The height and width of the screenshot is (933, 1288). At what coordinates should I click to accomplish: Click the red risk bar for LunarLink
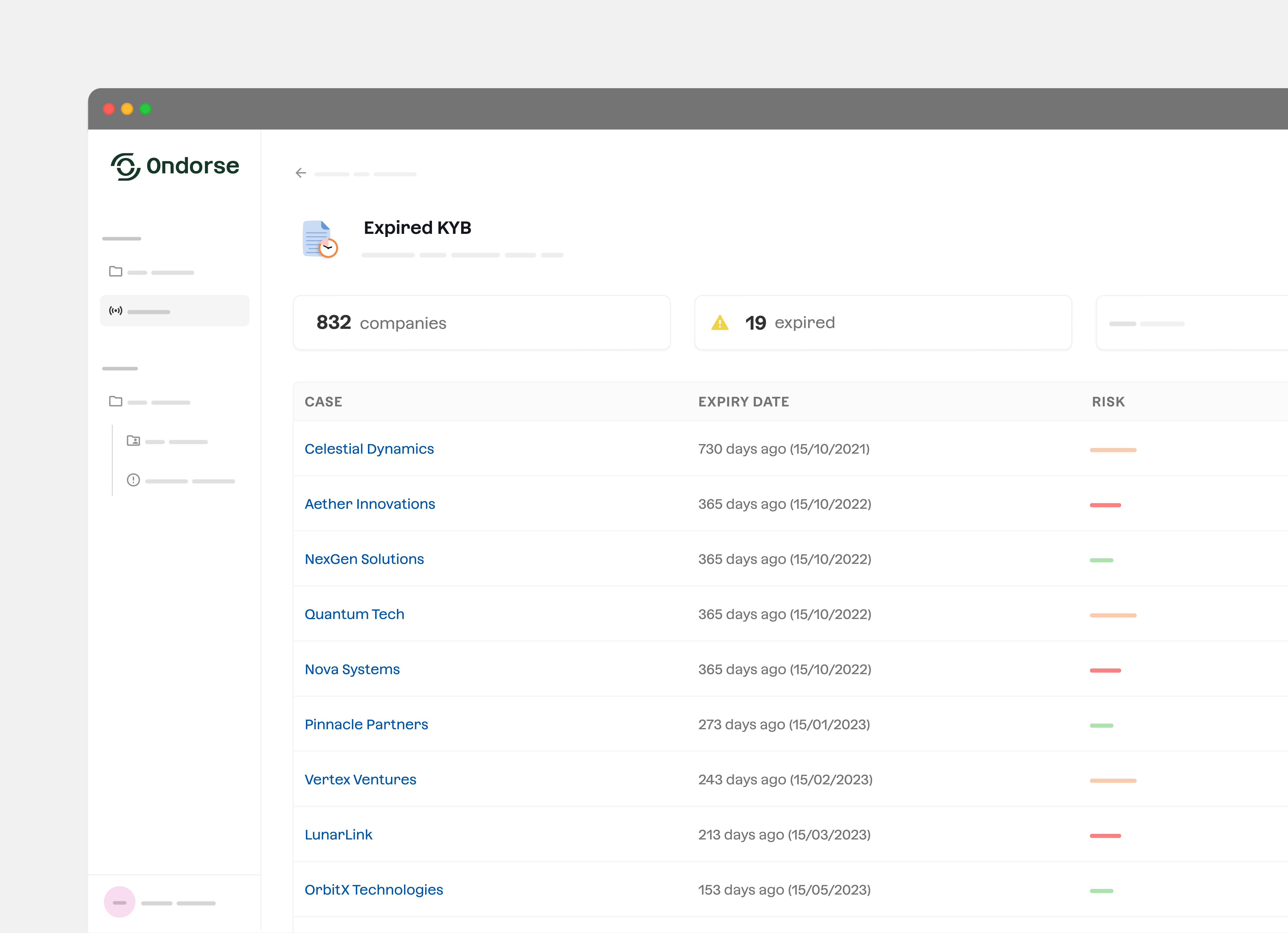pos(1105,835)
